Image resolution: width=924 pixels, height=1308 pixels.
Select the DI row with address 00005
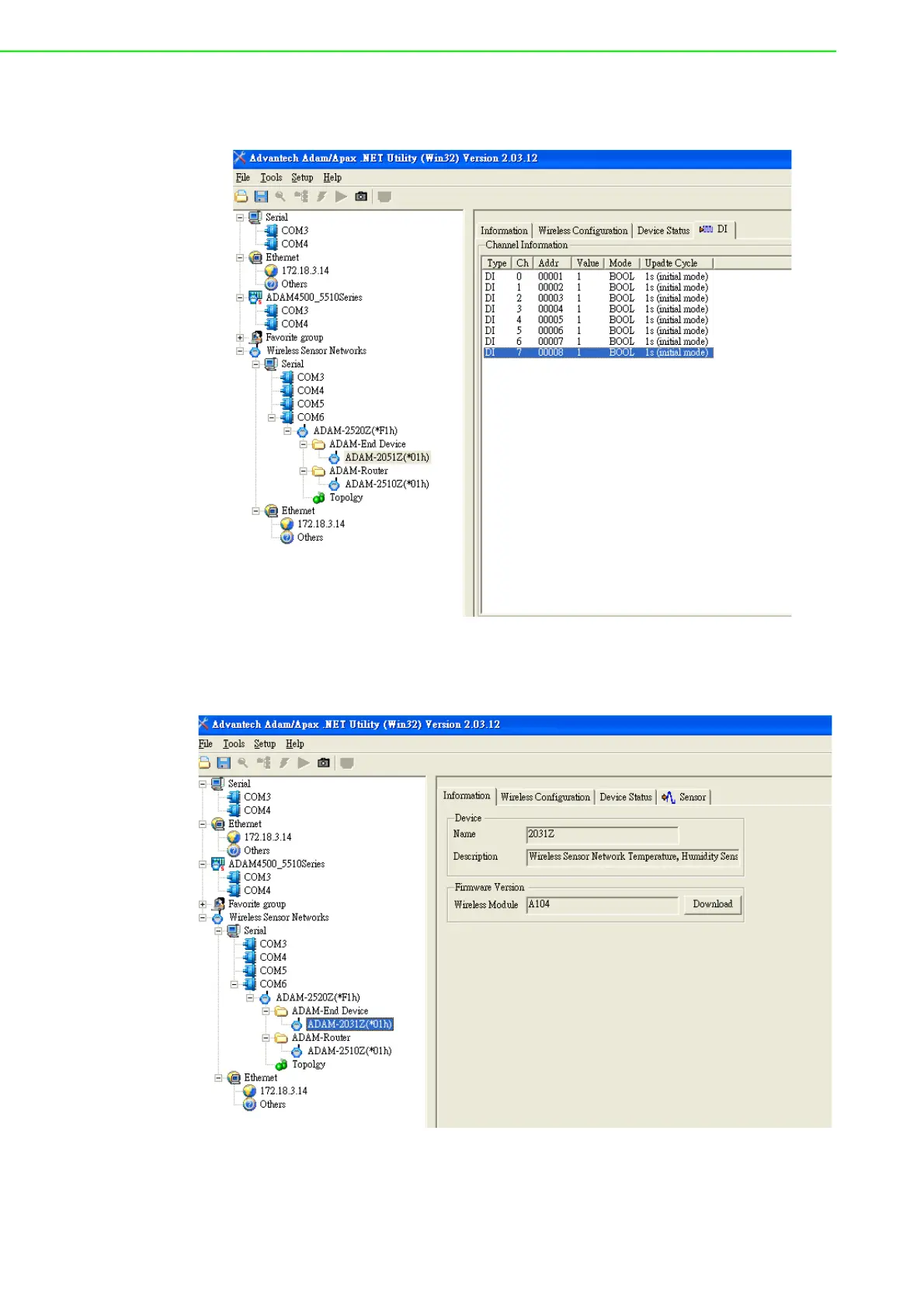pyautogui.click(x=597, y=320)
